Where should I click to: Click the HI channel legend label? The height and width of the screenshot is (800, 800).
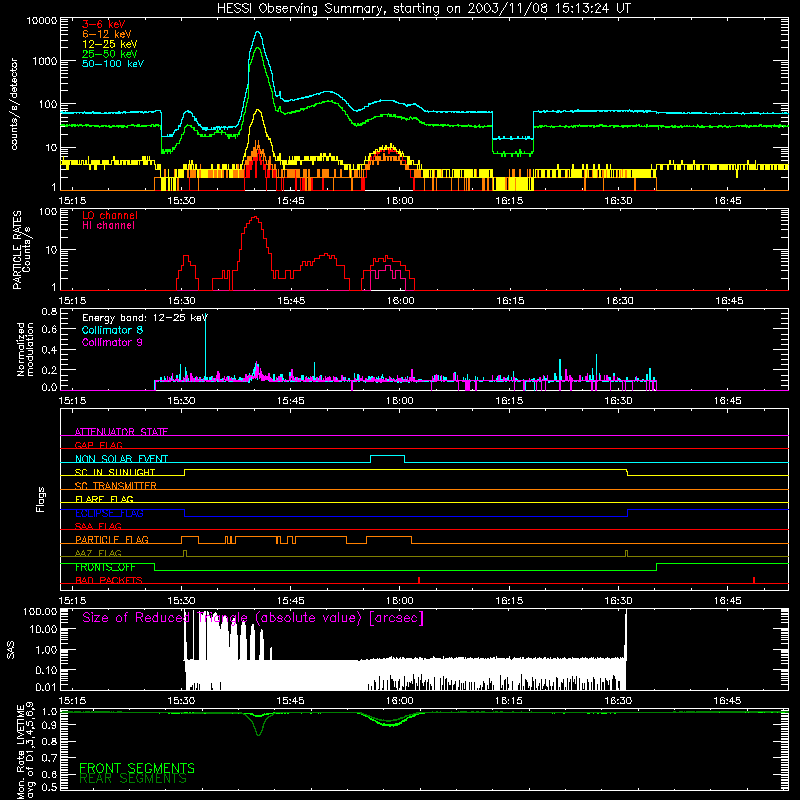click(x=108, y=225)
